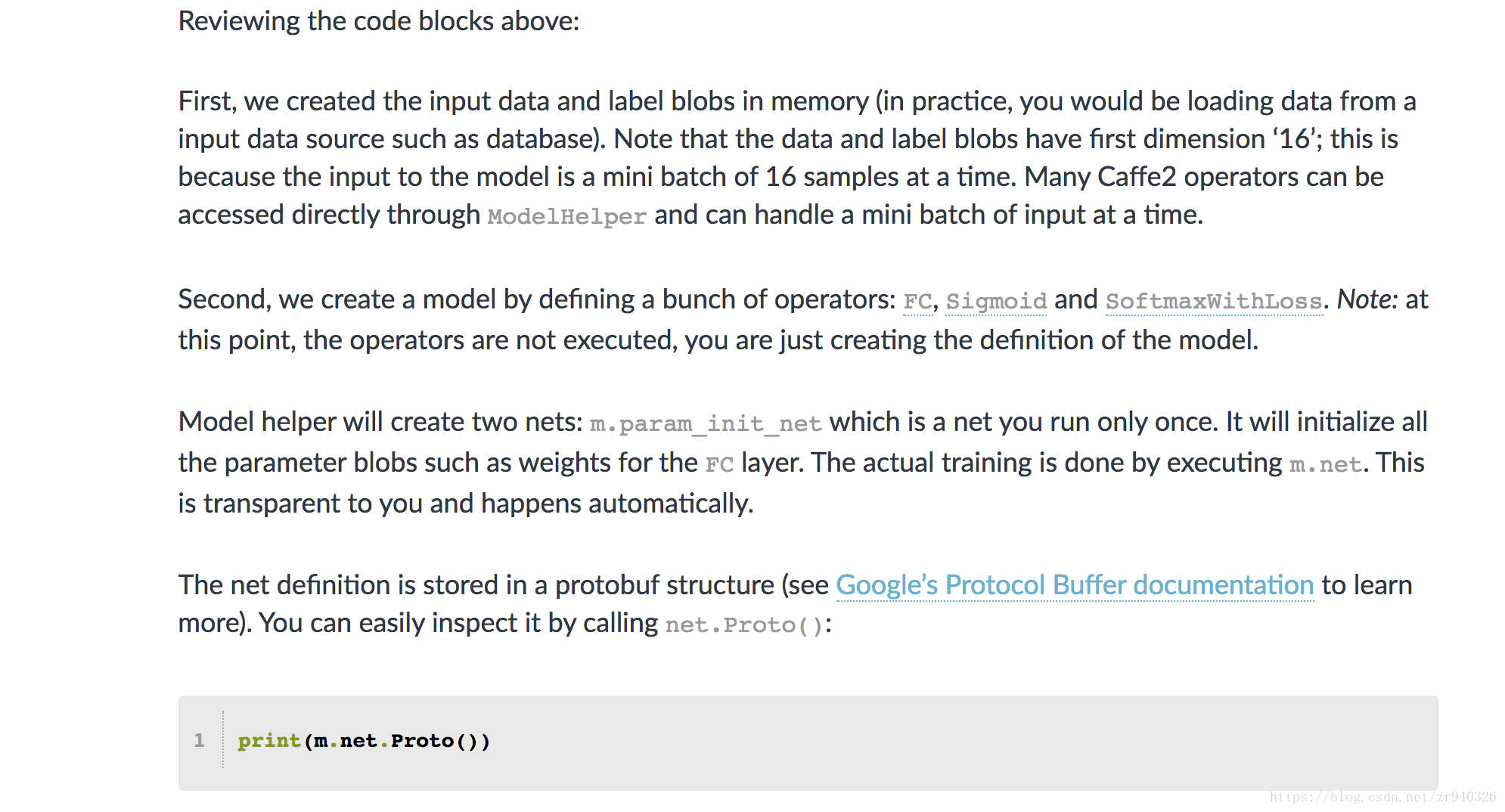The image size is (1505, 812).
Task: Open Google's Protocol Buffer documentation link
Action: 1075,584
